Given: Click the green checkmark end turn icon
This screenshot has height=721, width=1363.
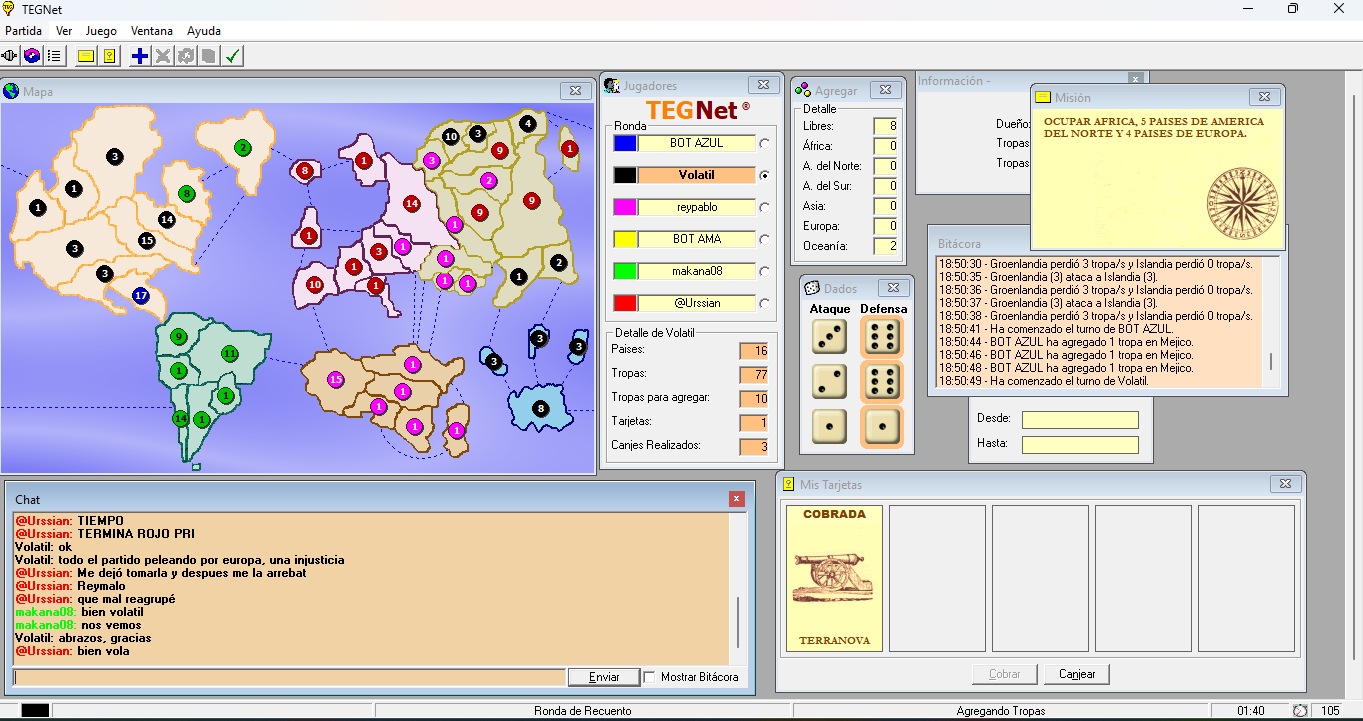Looking at the screenshot, I should click(232, 56).
